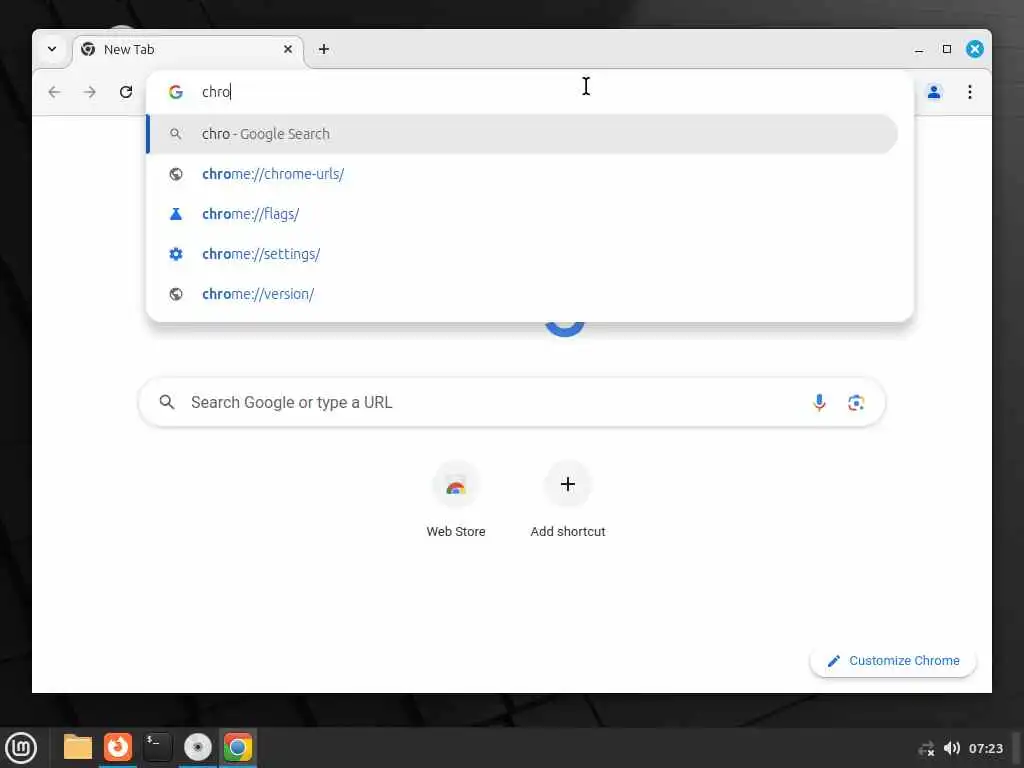The width and height of the screenshot is (1024, 768).
Task: Click the 'Search Google or type a URL' box
Action: pyautogui.click(x=512, y=402)
